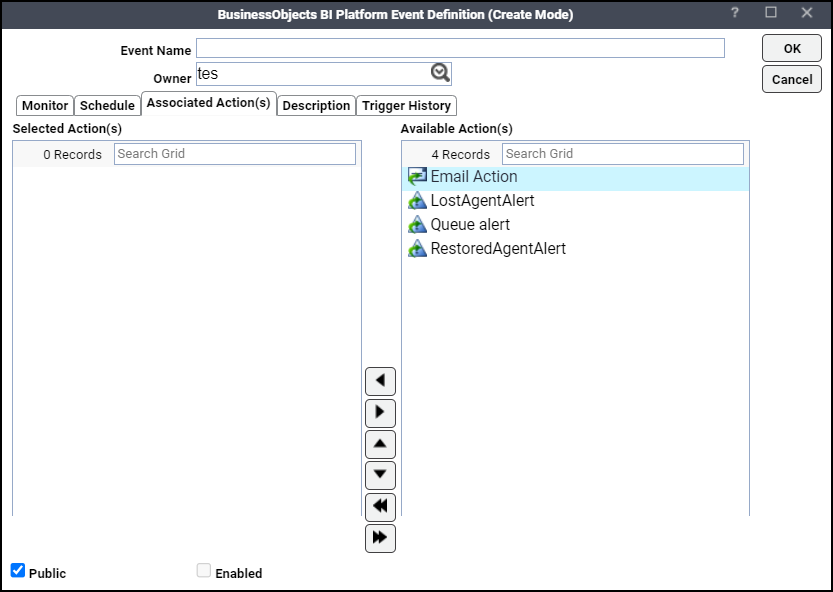Image resolution: width=833 pixels, height=592 pixels.
Task: Toggle the Enabled checkbox
Action: (x=203, y=570)
